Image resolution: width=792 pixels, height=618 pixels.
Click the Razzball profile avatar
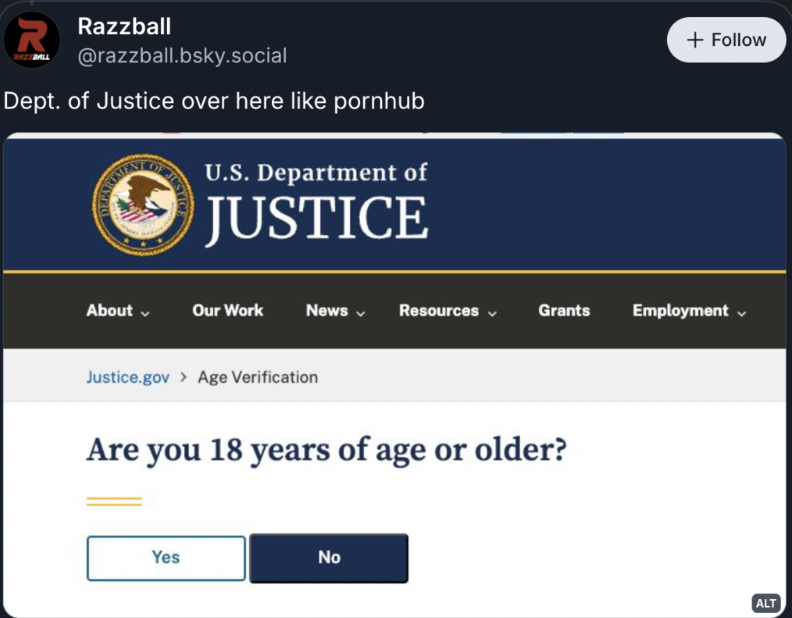(x=32, y=41)
